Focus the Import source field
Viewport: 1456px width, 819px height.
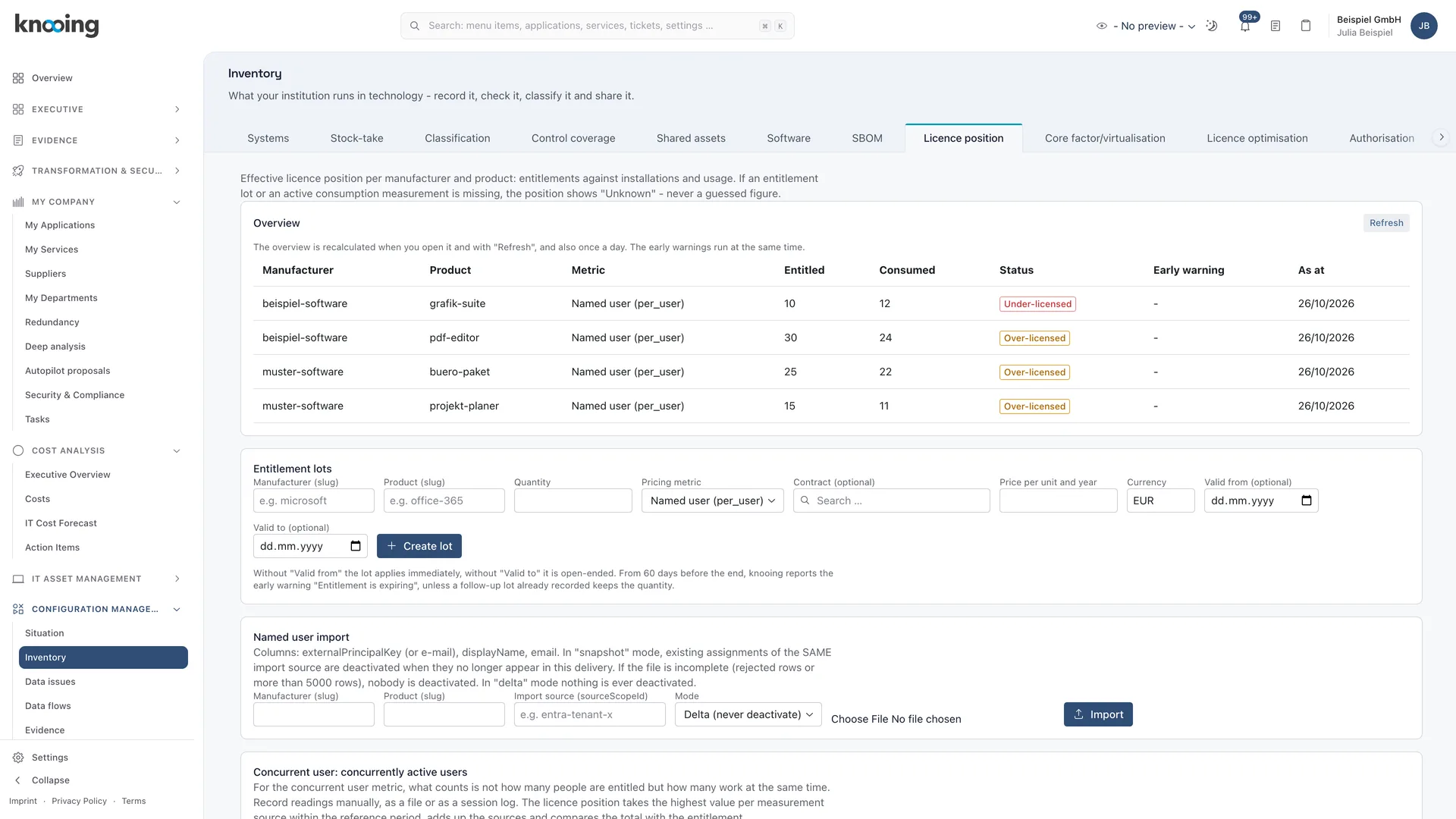point(589,714)
